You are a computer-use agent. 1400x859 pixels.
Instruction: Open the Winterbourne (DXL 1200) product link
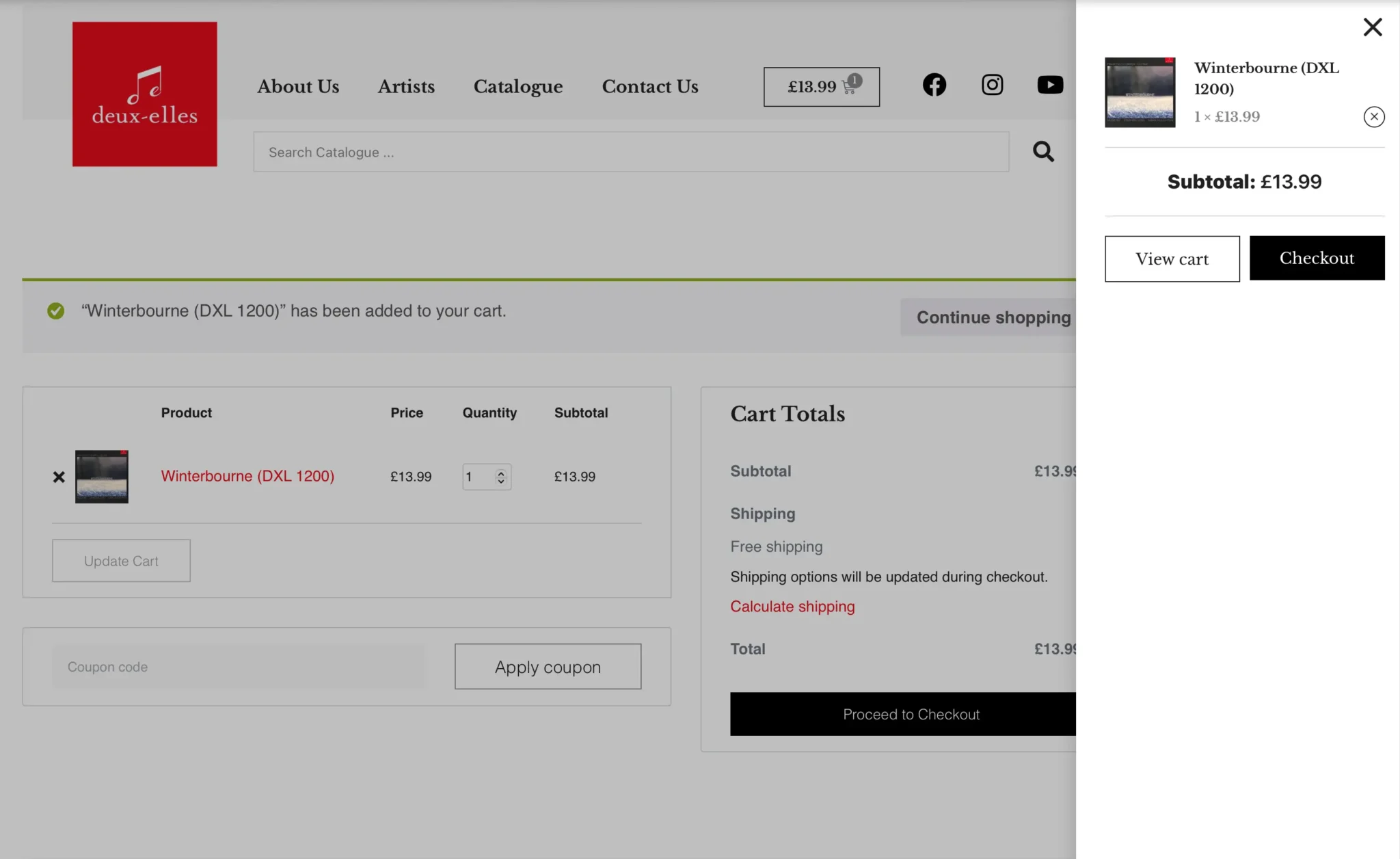247,476
